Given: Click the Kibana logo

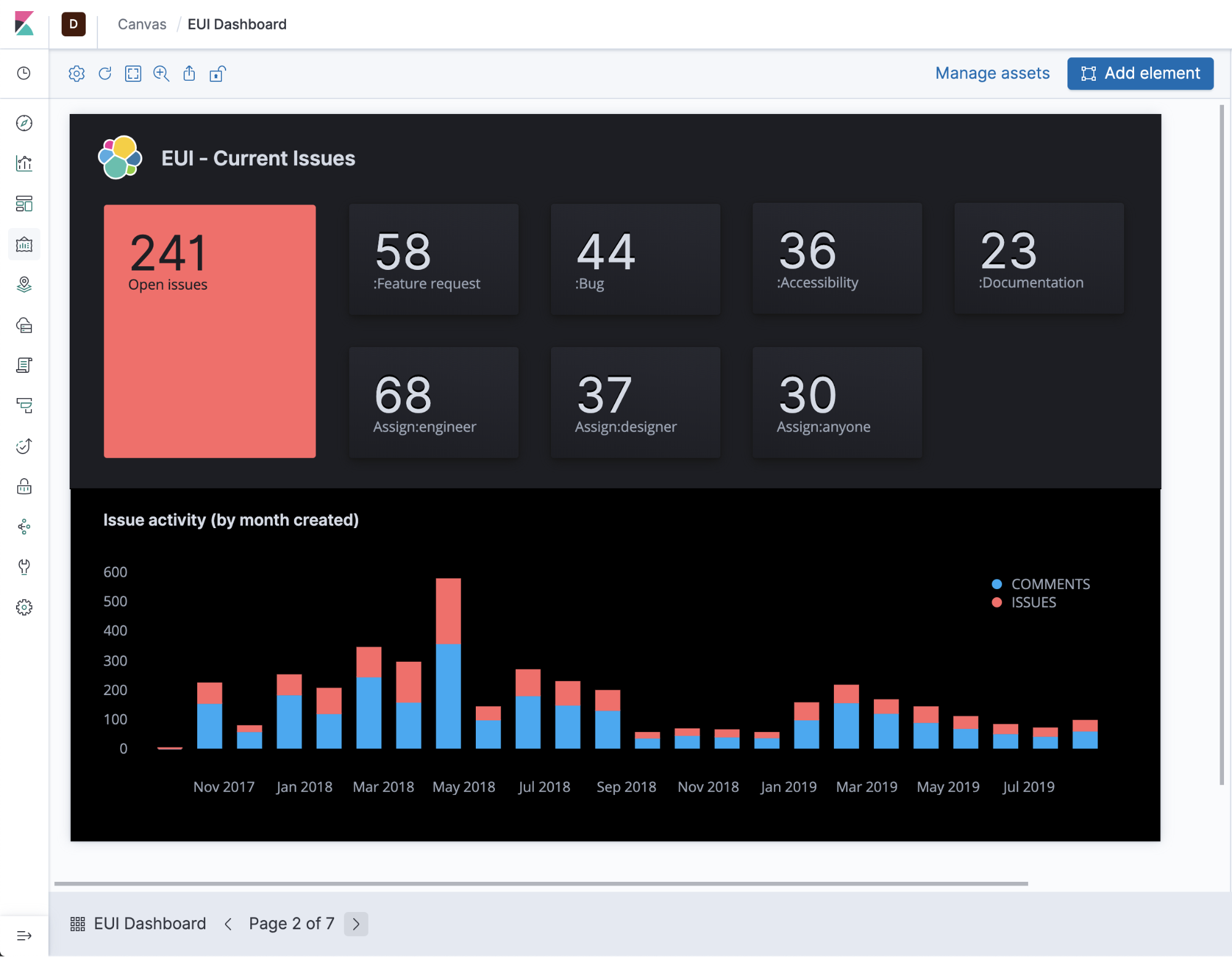Looking at the screenshot, I should tap(24, 24).
